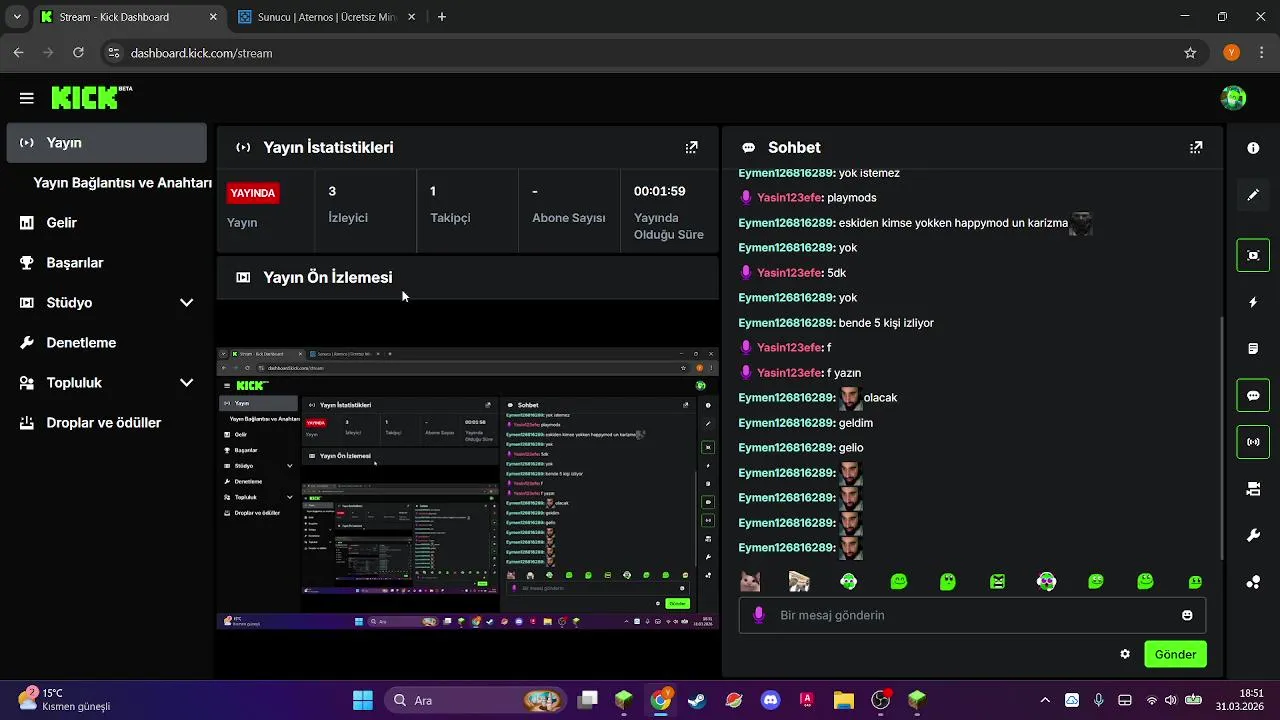Screen dimensions: 1280x720
Task: Toggle the stream preview panel in the right sidebar
Action: click(x=1253, y=255)
